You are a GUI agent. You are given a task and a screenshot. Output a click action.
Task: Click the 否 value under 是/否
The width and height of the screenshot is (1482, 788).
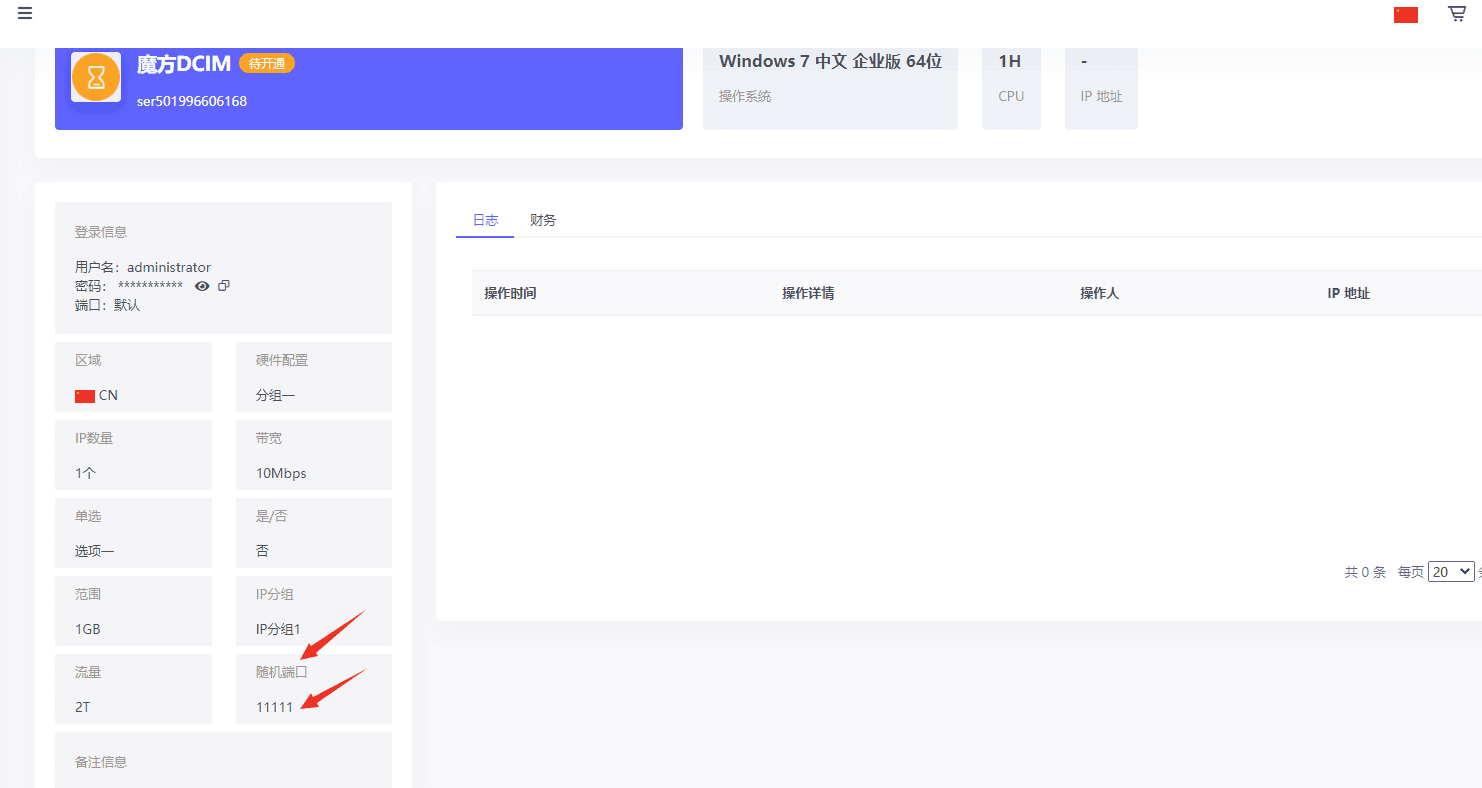(262, 551)
